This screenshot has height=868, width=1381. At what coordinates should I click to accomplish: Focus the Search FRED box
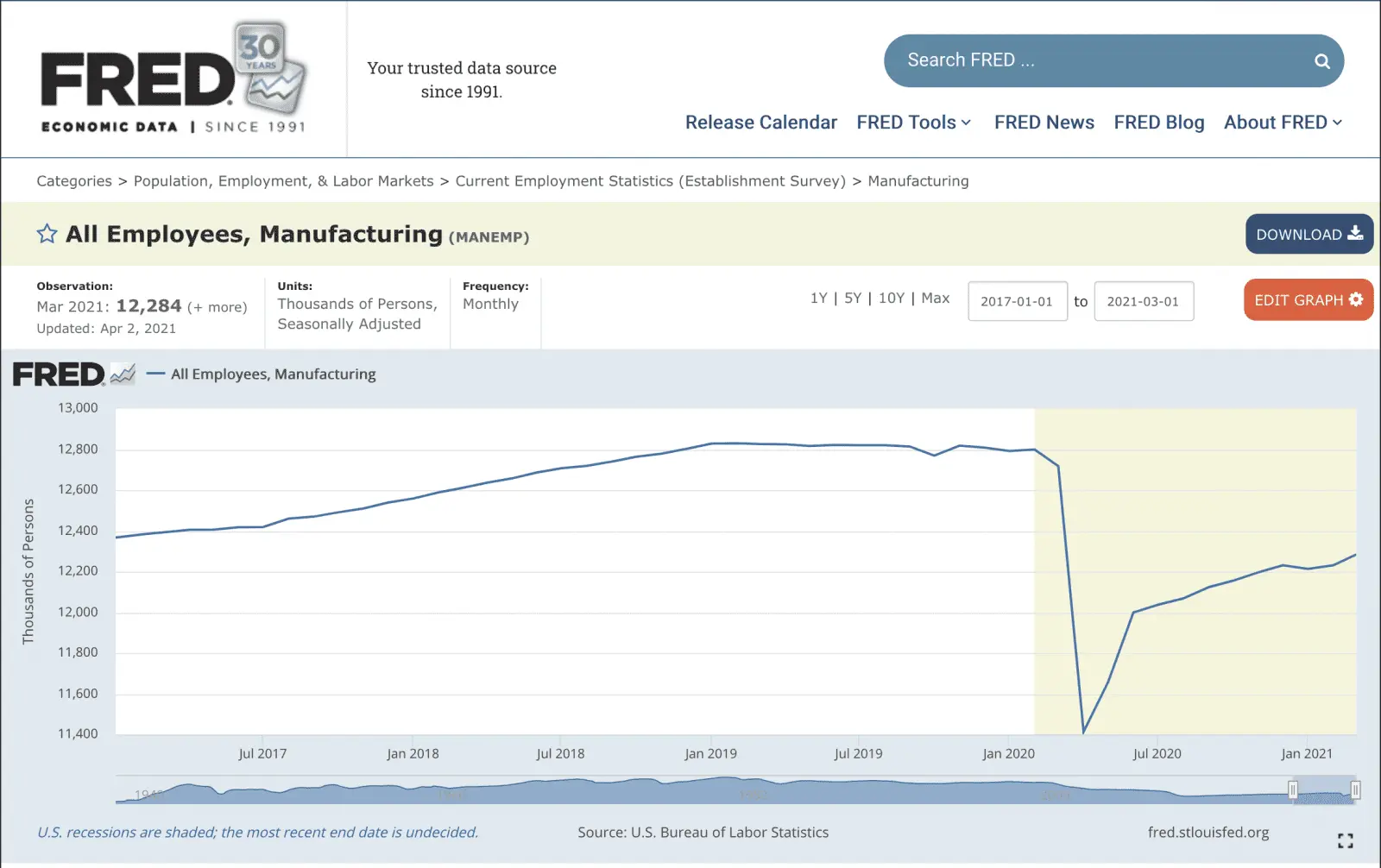tap(1096, 60)
